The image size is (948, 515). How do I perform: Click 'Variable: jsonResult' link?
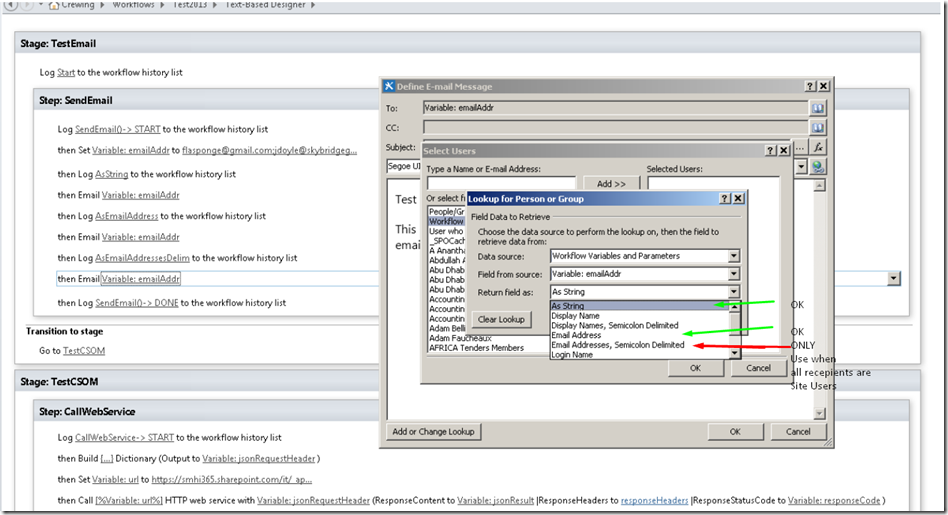pos(495,500)
